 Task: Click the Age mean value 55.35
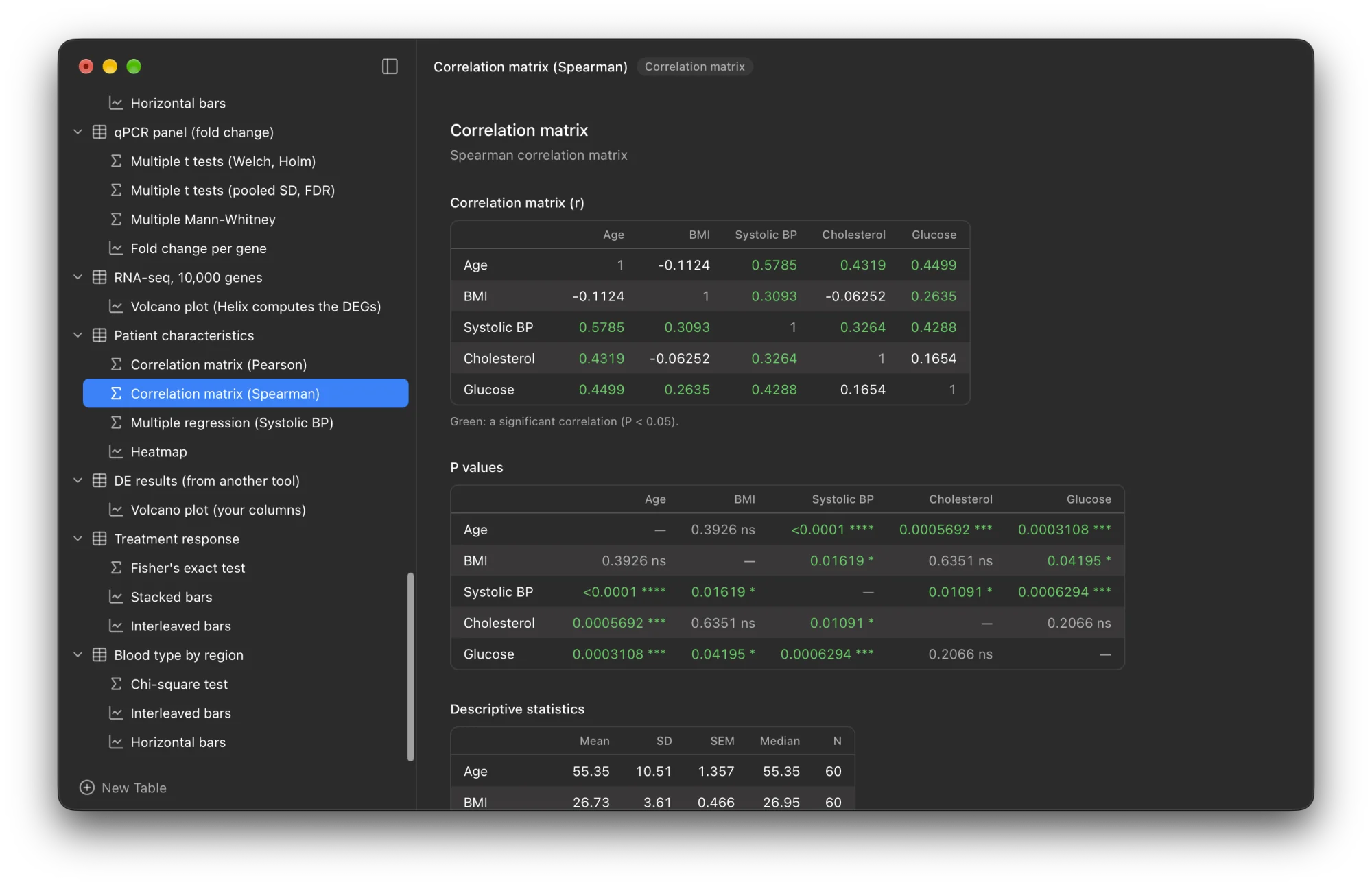591,771
